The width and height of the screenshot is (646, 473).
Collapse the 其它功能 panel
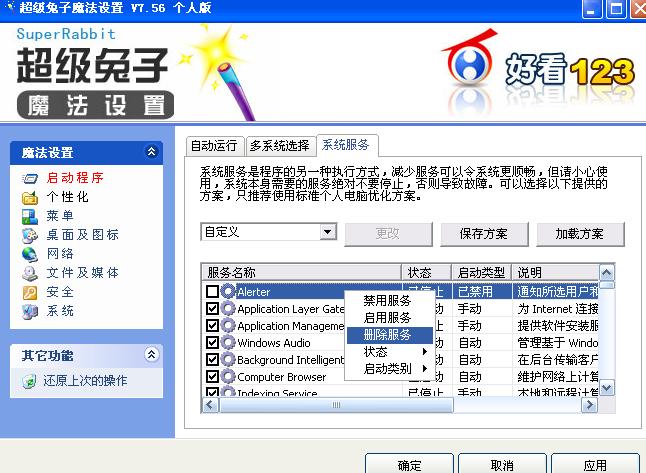[152, 354]
